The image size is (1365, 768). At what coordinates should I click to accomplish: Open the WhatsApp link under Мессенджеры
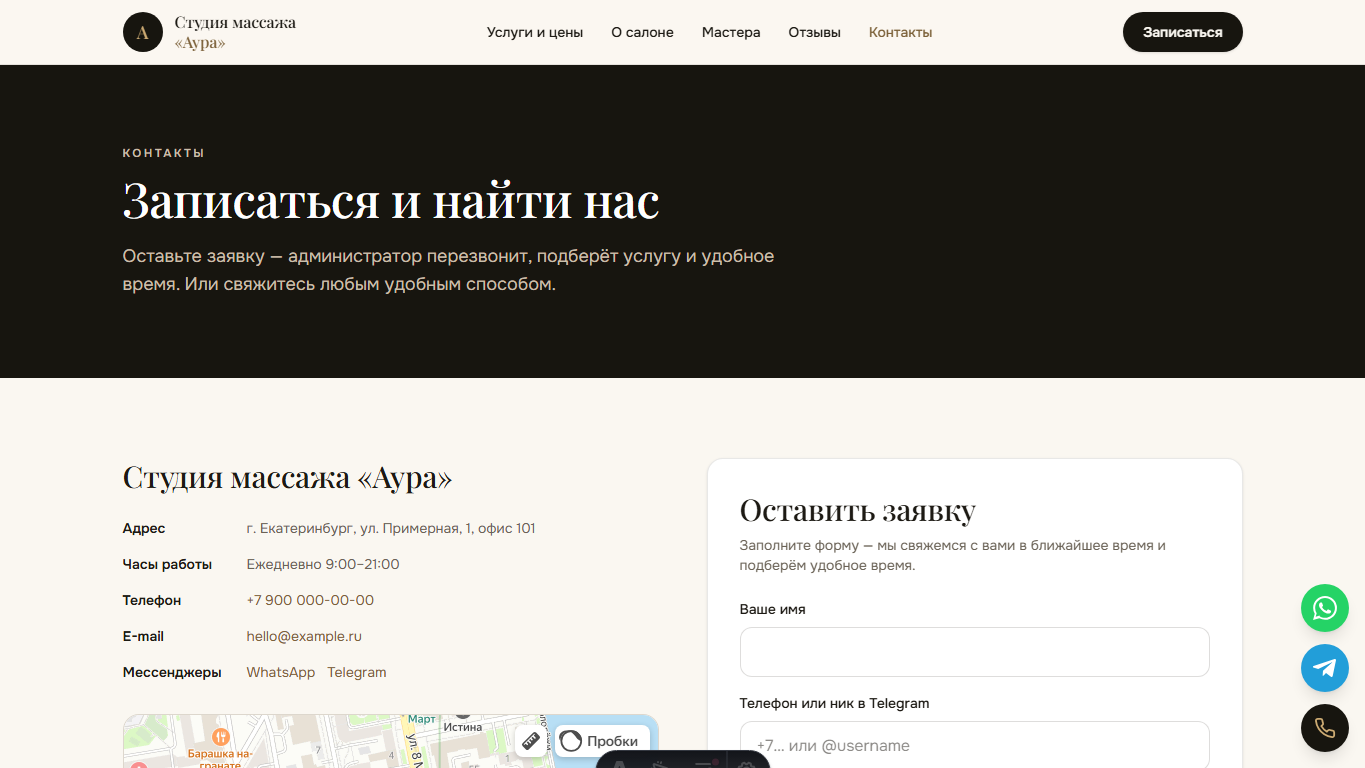[281, 672]
